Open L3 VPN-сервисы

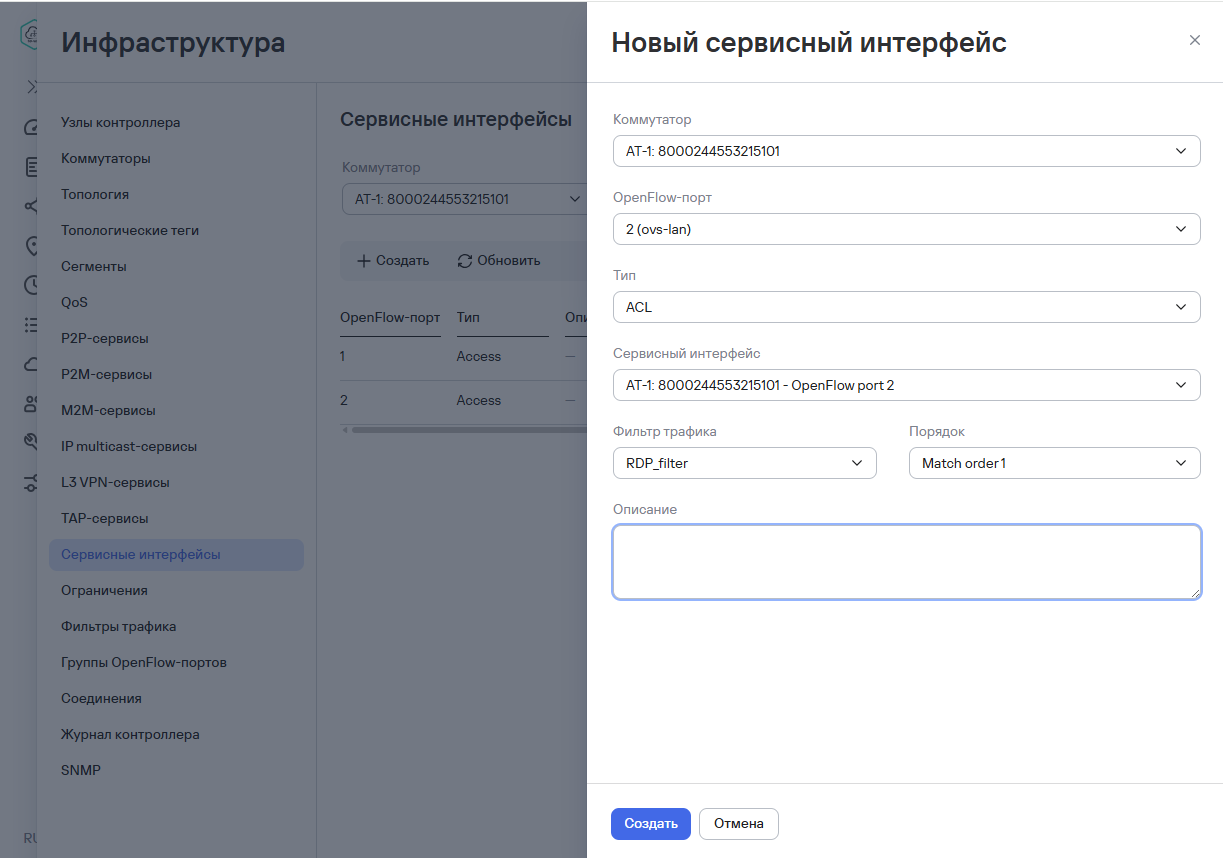pos(115,483)
